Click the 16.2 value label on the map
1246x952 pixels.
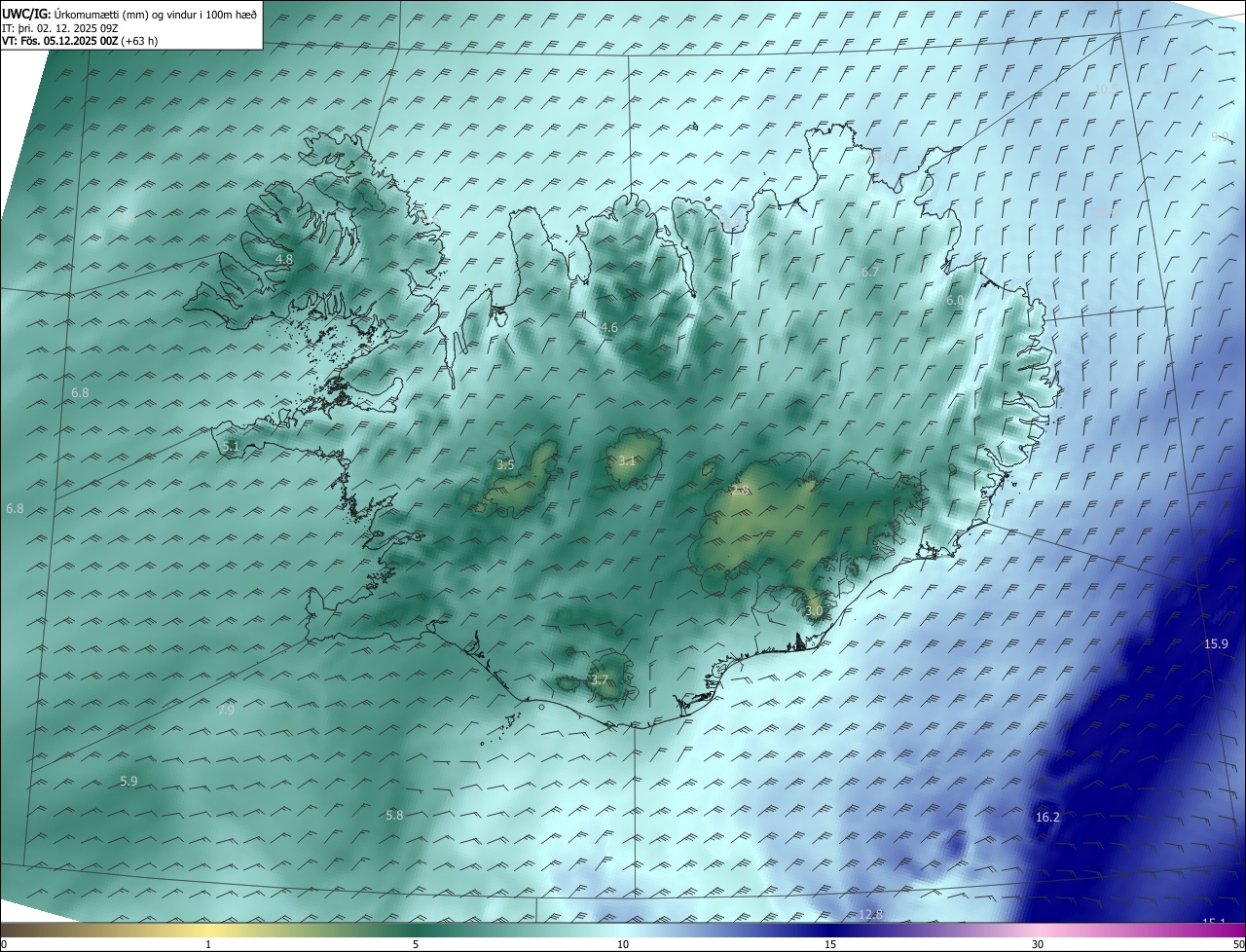pos(1047,818)
